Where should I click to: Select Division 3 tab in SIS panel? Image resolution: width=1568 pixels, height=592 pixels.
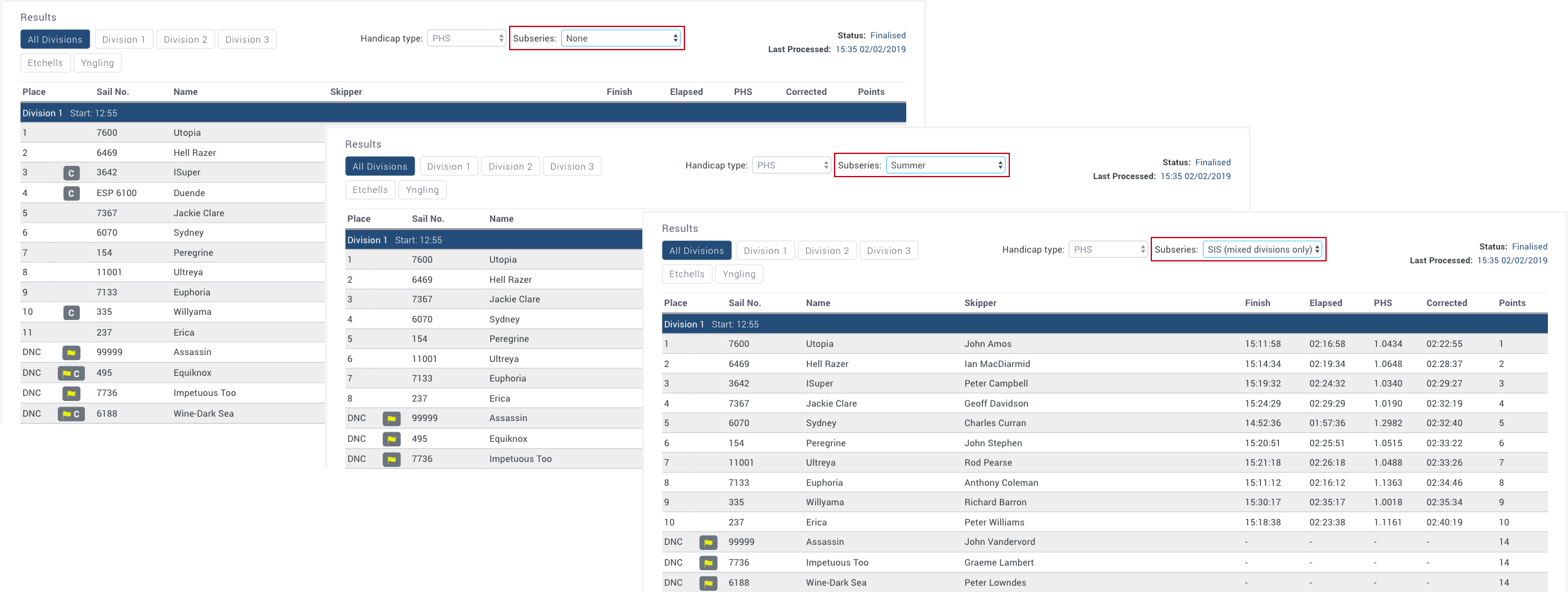tap(889, 251)
